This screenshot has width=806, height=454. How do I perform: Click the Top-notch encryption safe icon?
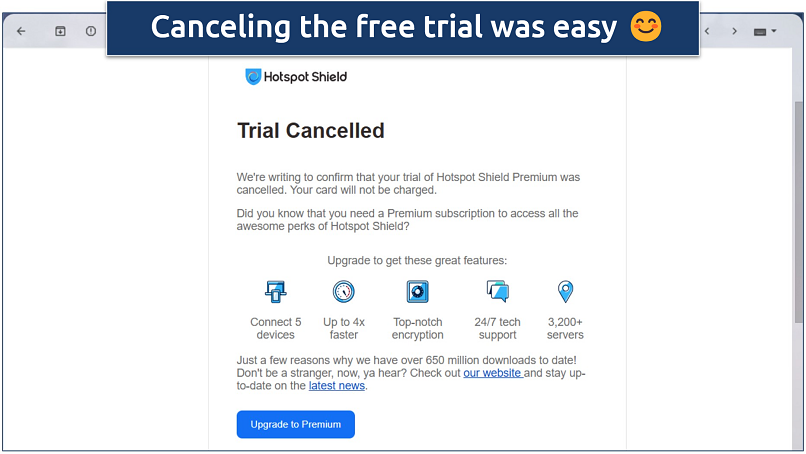(417, 292)
